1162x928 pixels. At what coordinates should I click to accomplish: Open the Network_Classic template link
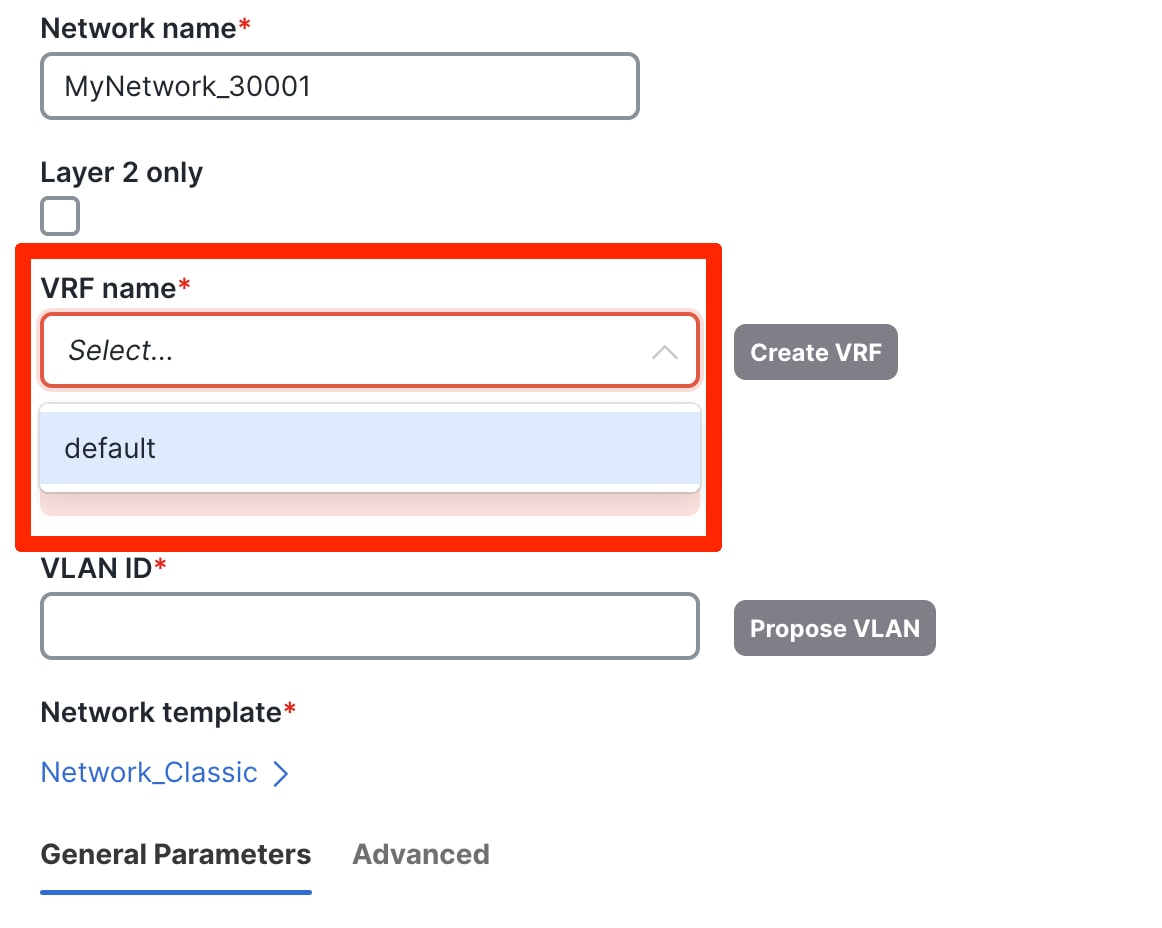[149, 773]
